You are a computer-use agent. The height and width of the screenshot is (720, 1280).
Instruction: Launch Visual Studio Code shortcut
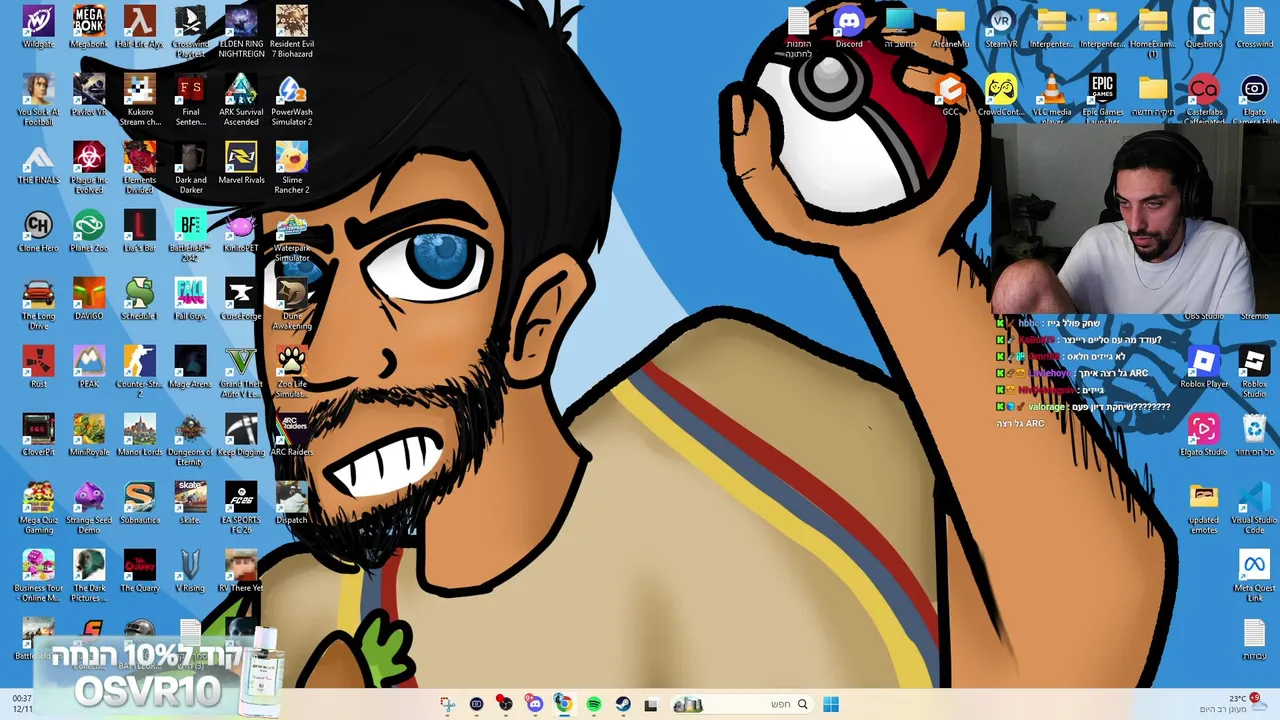click(x=1254, y=508)
